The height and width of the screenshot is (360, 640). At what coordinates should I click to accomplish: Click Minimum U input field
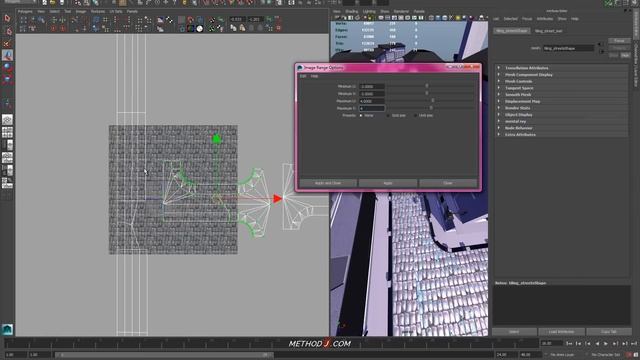tap(372, 86)
